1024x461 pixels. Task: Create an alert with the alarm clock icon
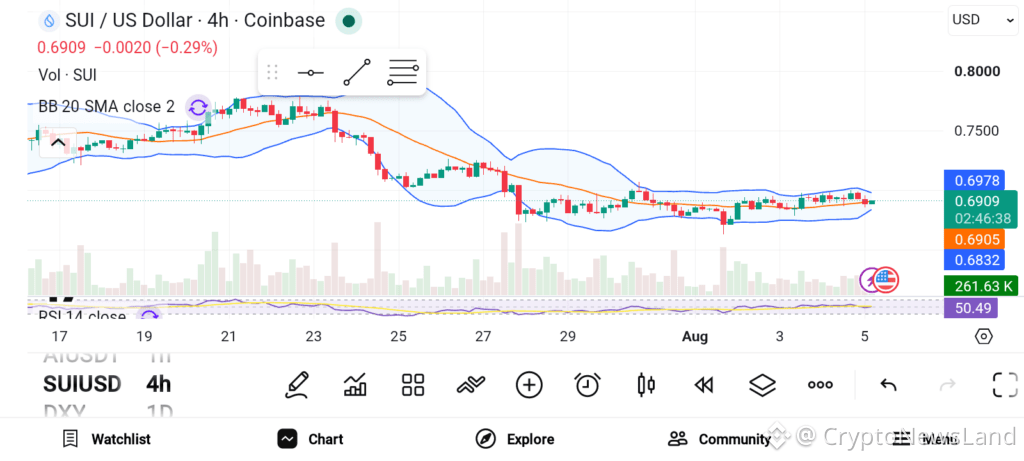pyautogui.click(x=587, y=385)
